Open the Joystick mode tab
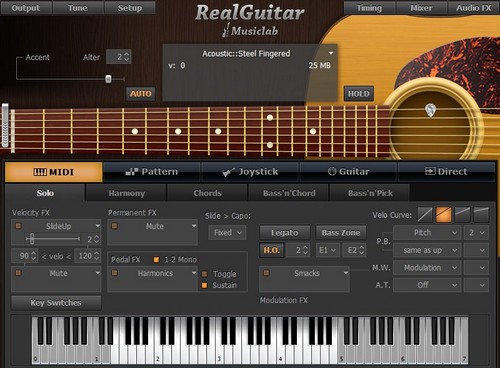Viewport: 500px width, 368px height. pyautogui.click(x=250, y=172)
